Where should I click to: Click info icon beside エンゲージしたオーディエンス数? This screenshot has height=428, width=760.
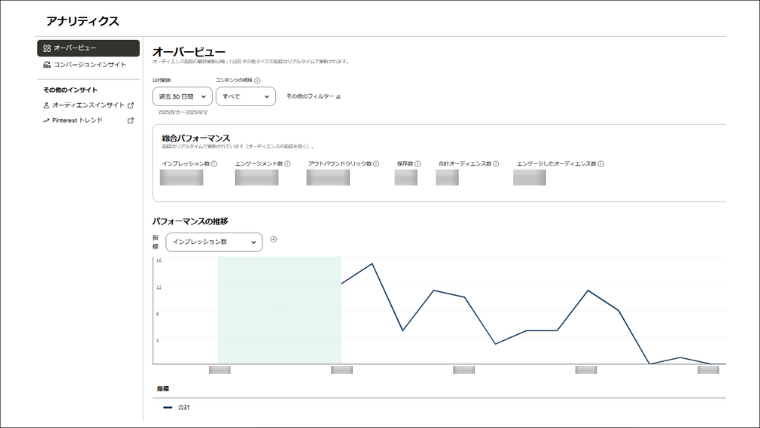tap(601, 164)
